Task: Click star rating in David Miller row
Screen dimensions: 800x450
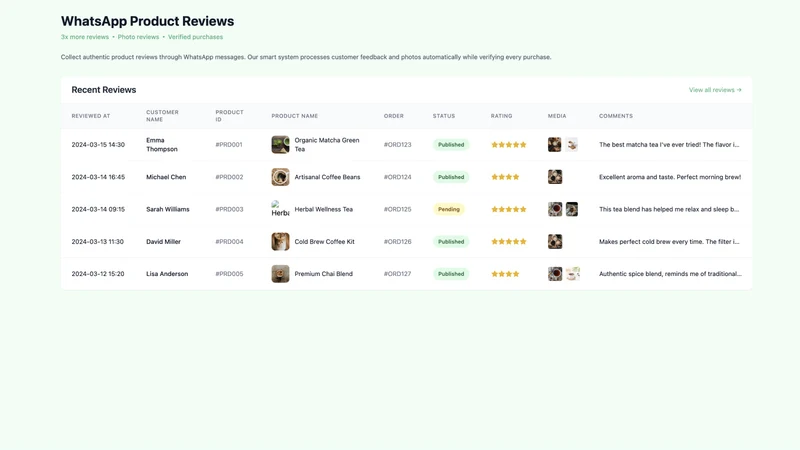Action: click(x=509, y=242)
